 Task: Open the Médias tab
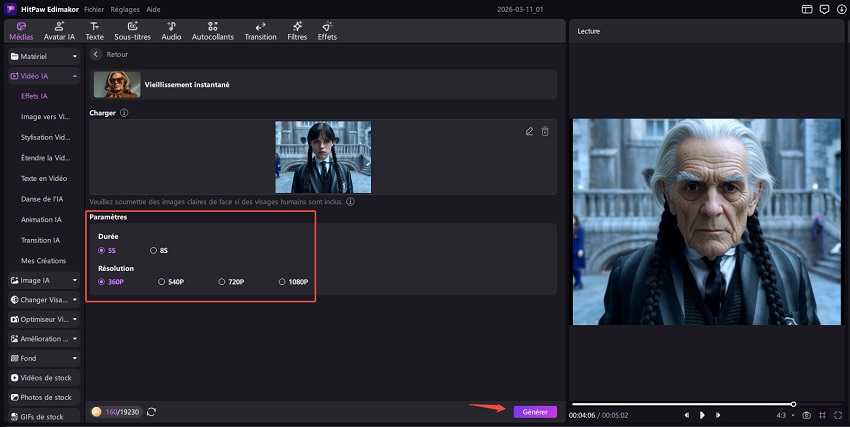pyautogui.click(x=21, y=31)
